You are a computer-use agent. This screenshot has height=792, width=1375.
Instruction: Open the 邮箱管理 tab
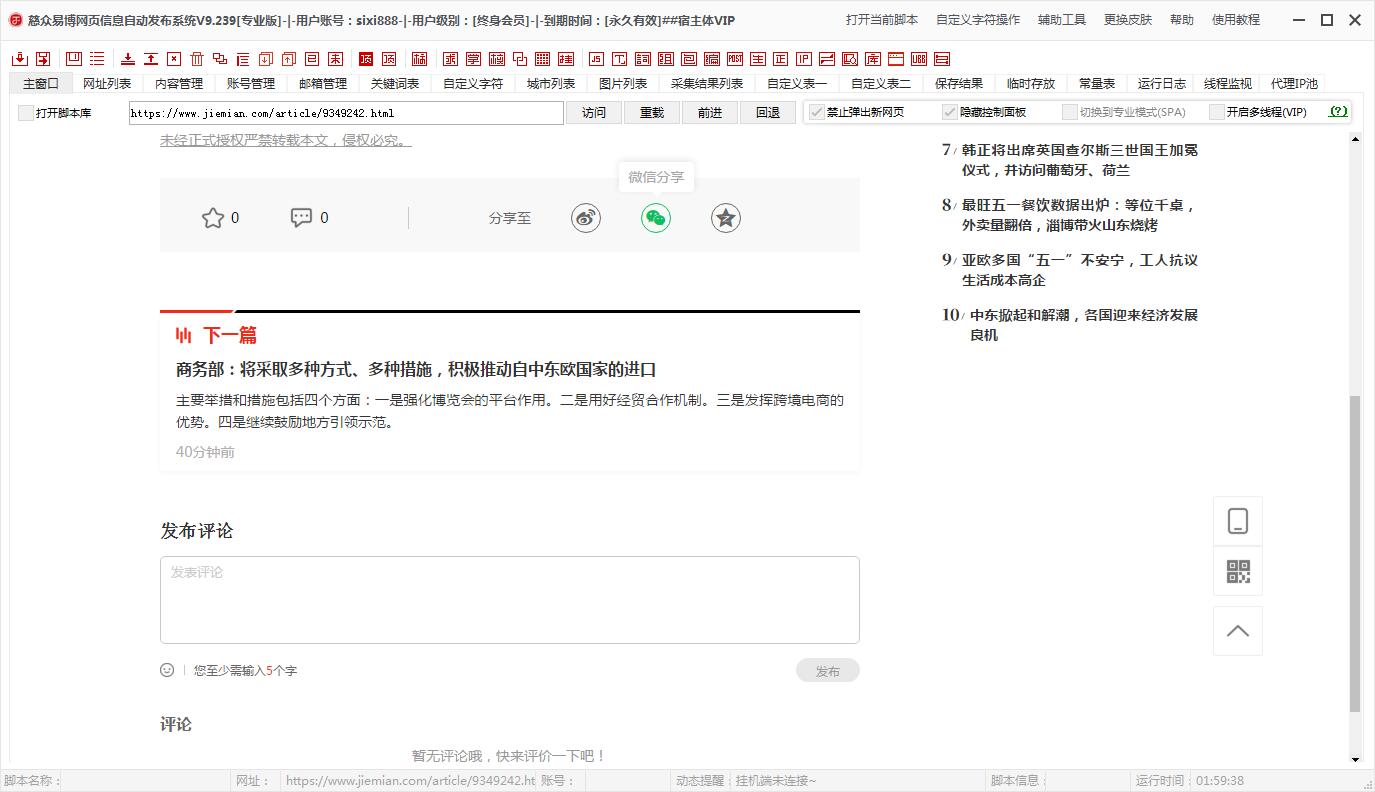[323, 84]
